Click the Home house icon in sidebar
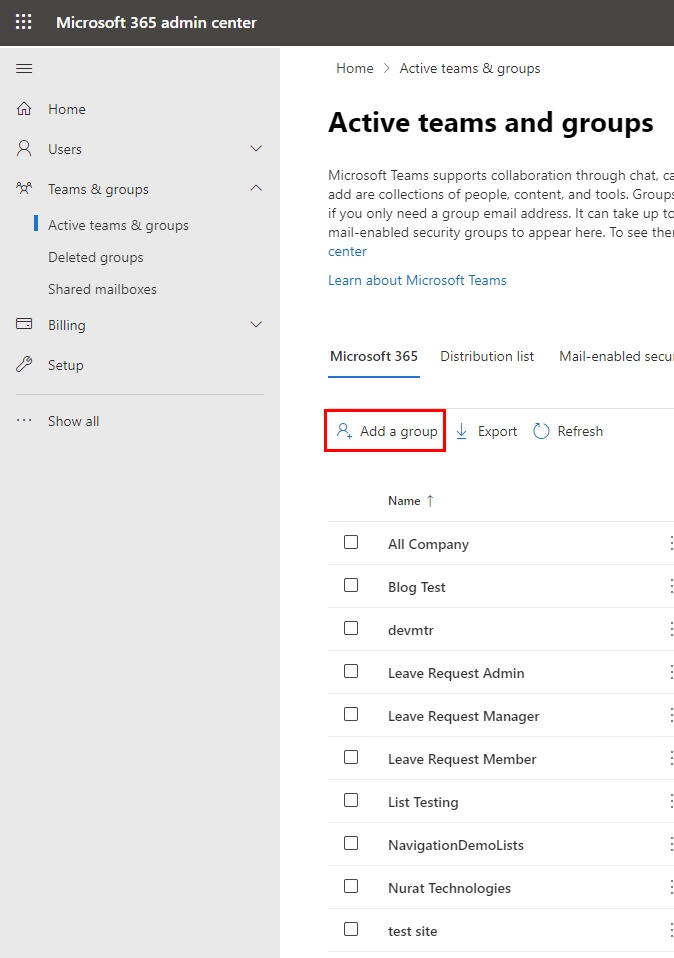Image resolution: width=674 pixels, height=958 pixels. click(24, 109)
